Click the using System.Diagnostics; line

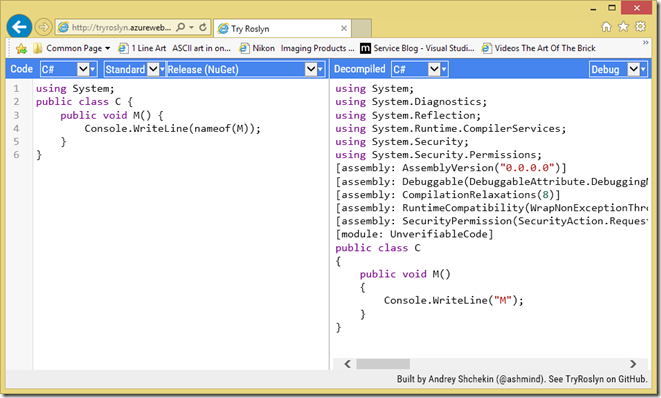pos(411,102)
